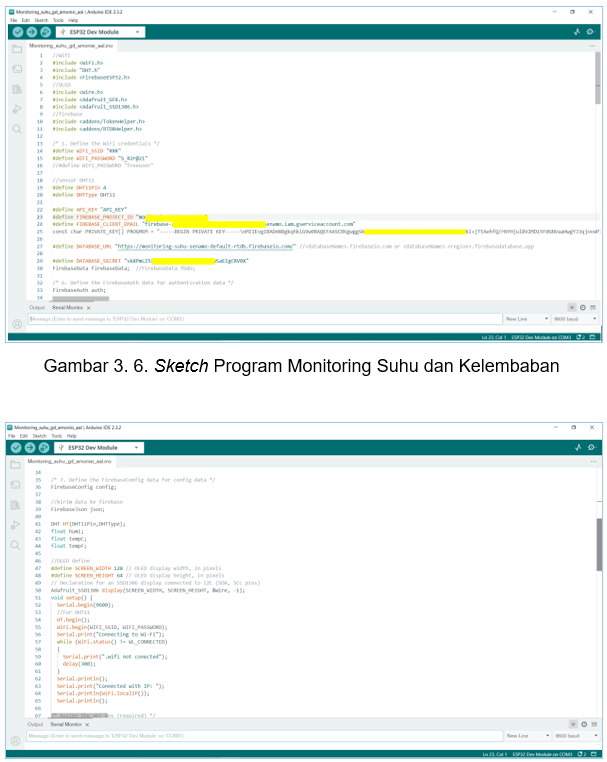The image size is (607, 762).
Task: Click 'ESP32 Dev Module on COM3' in the top status bar
Action: click(541, 337)
